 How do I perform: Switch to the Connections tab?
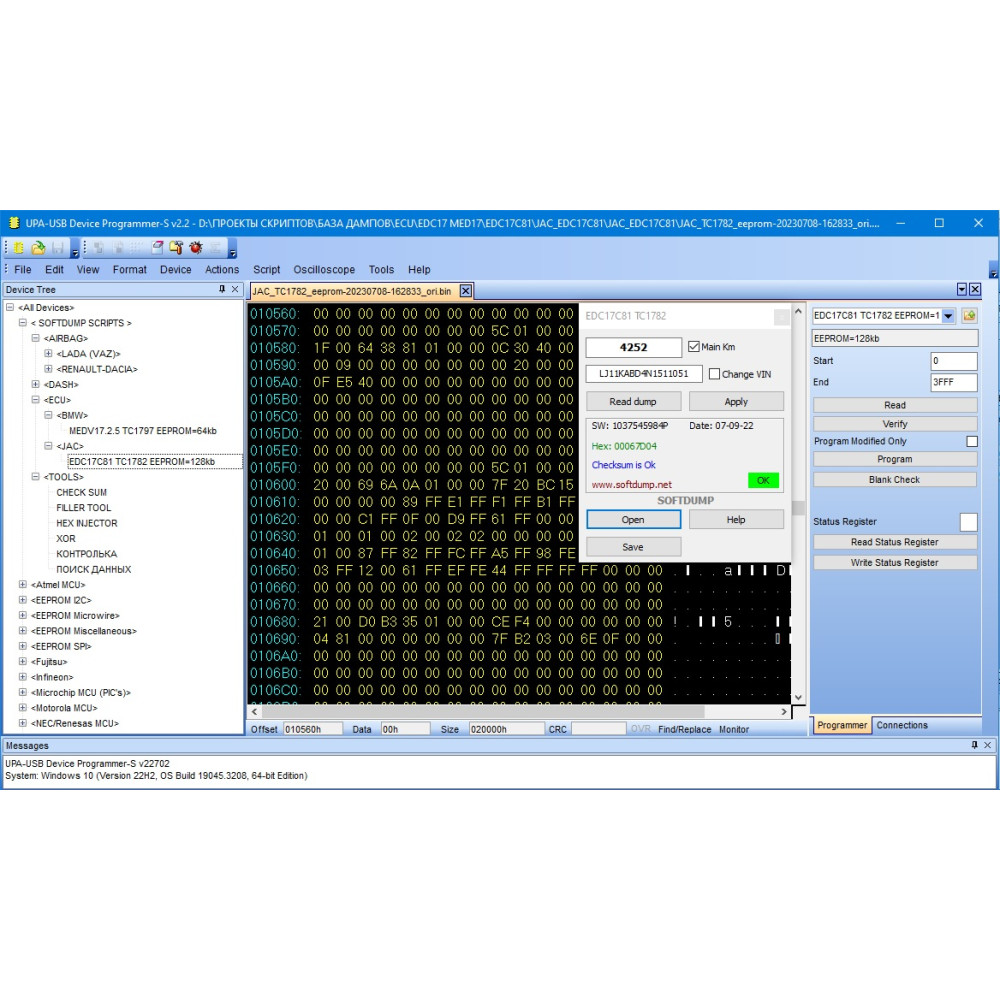pyautogui.click(x=902, y=725)
